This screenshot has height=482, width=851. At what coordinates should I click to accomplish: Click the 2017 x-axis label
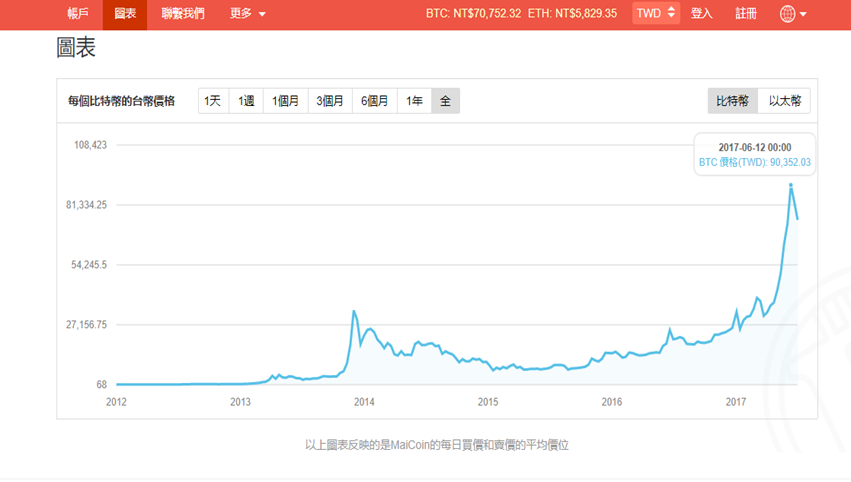coord(735,402)
